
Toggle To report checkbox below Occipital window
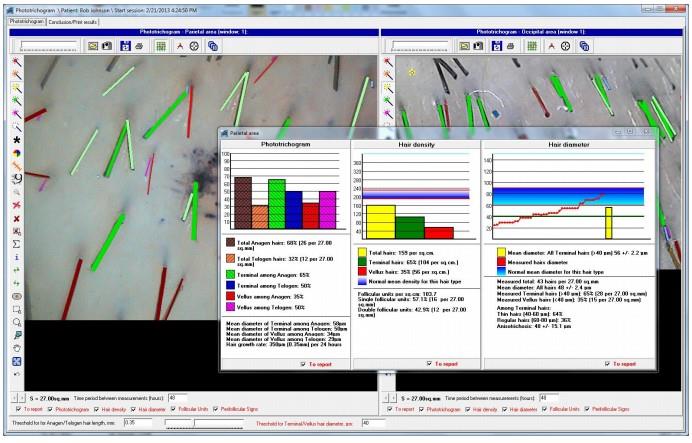click(389, 409)
